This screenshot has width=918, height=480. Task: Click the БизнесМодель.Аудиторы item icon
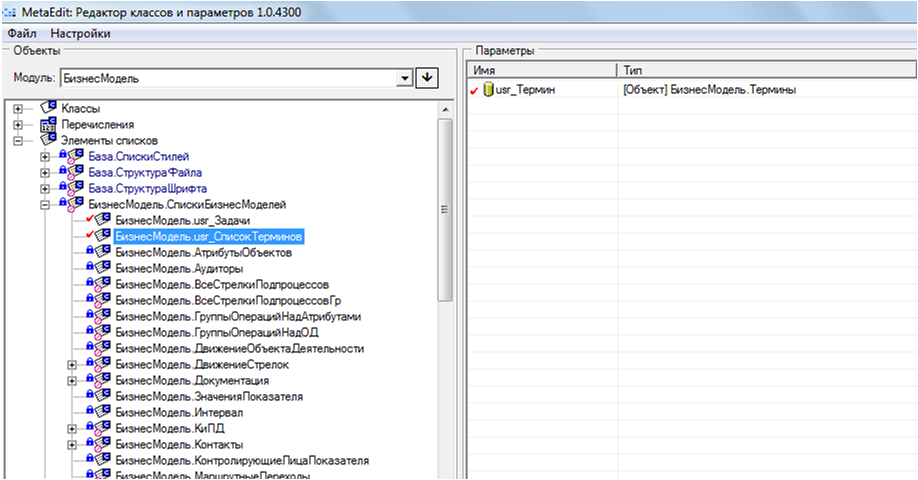click(x=101, y=269)
